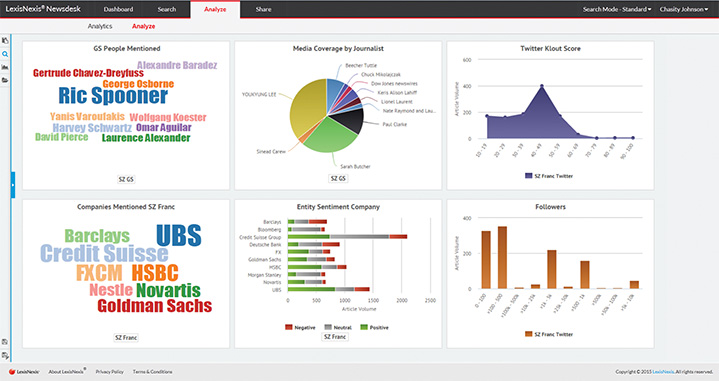Switch to the Search tab
The width and height of the screenshot is (719, 381).
coord(166,9)
